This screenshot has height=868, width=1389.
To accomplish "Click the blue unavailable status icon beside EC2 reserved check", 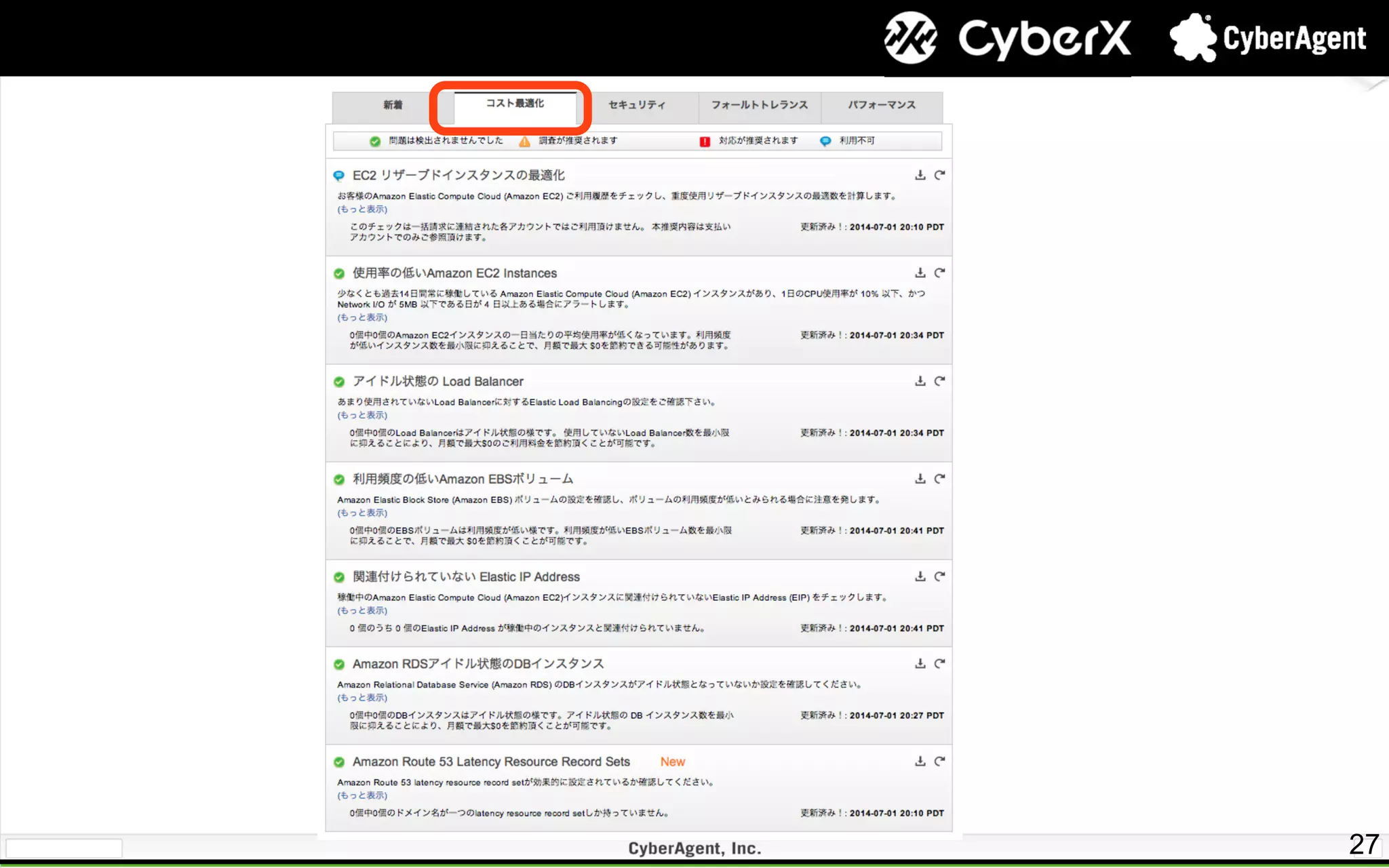I will [x=339, y=176].
